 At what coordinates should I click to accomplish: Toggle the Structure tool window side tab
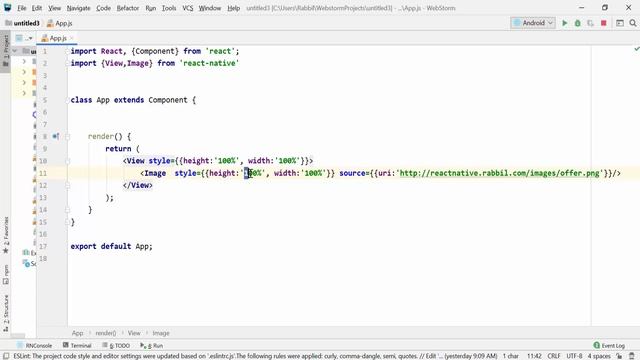point(6,313)
